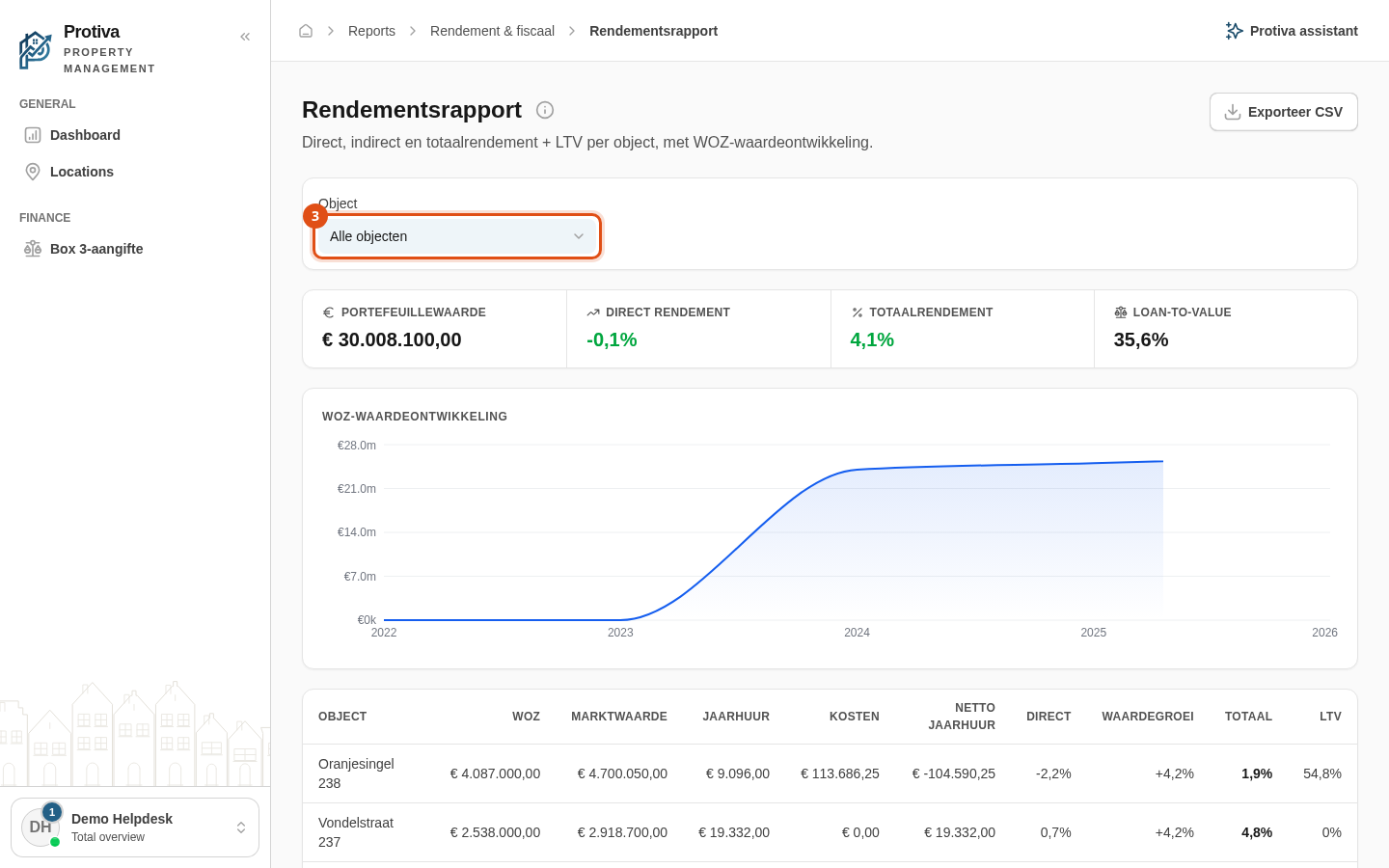The width and height of the screenshot is (1389, 868).
Task: Sort by the WOZ column header
Action: point(526,717)
